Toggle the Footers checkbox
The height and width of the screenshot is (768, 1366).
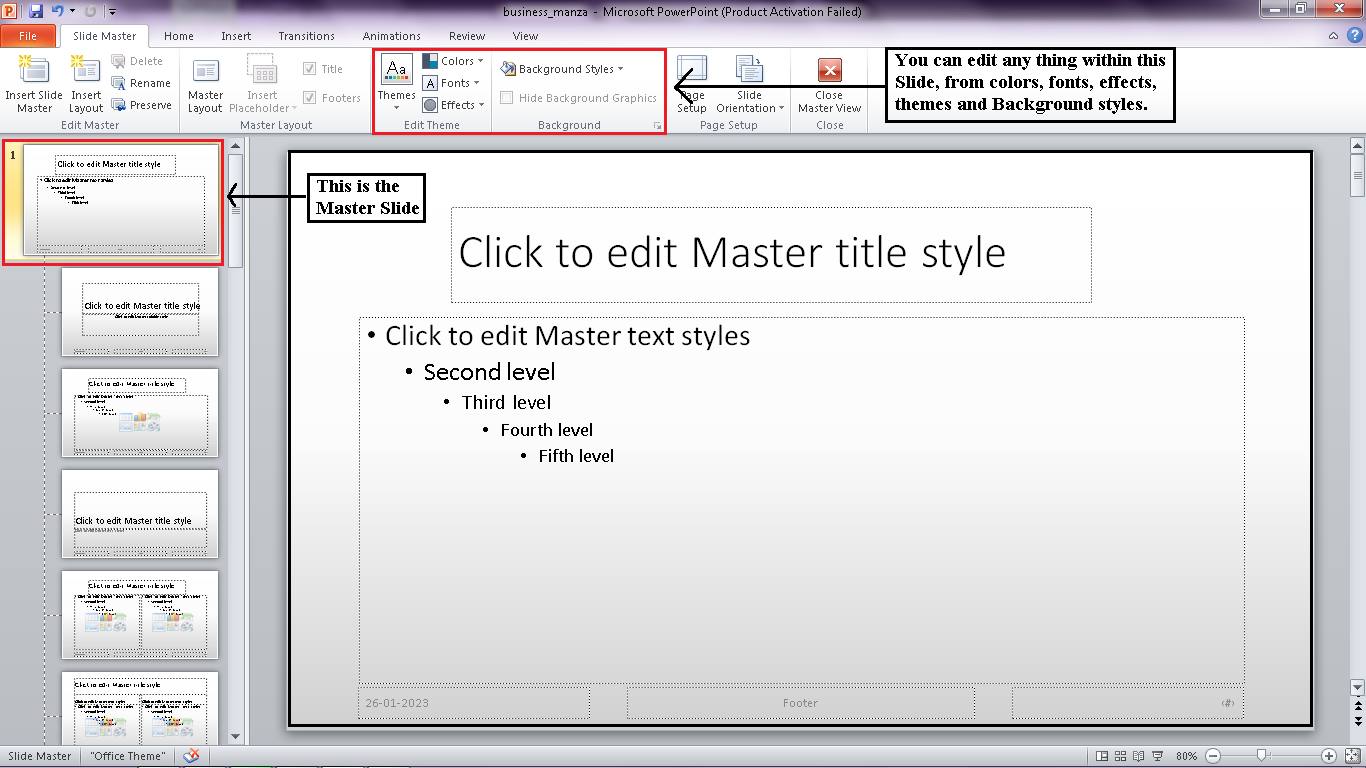tap(312, 97)
